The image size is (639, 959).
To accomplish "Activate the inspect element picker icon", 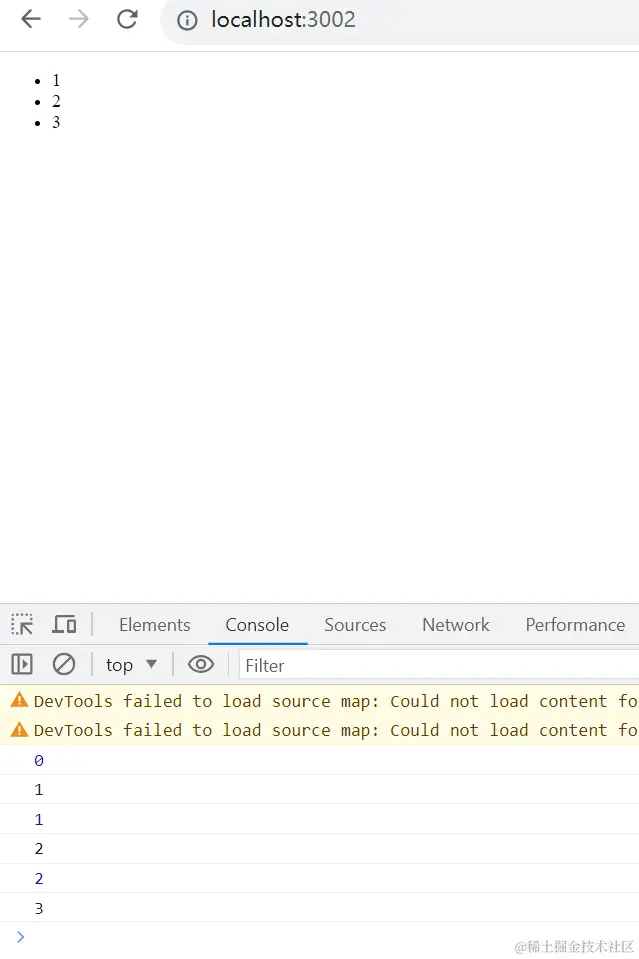I will [x=23, y=624].
